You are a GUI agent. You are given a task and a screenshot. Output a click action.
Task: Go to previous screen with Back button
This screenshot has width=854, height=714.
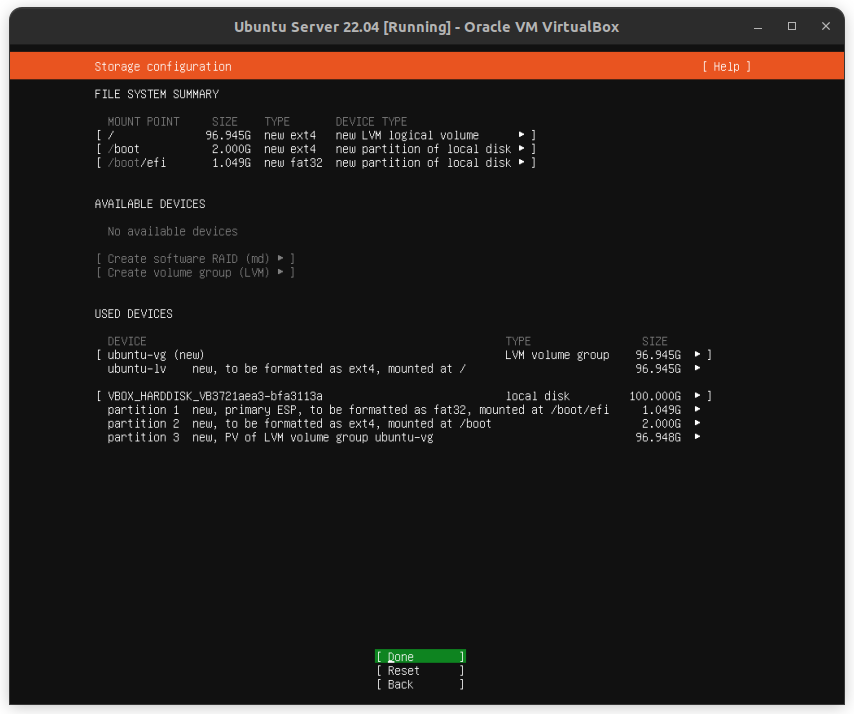click(x=420, y=685)
